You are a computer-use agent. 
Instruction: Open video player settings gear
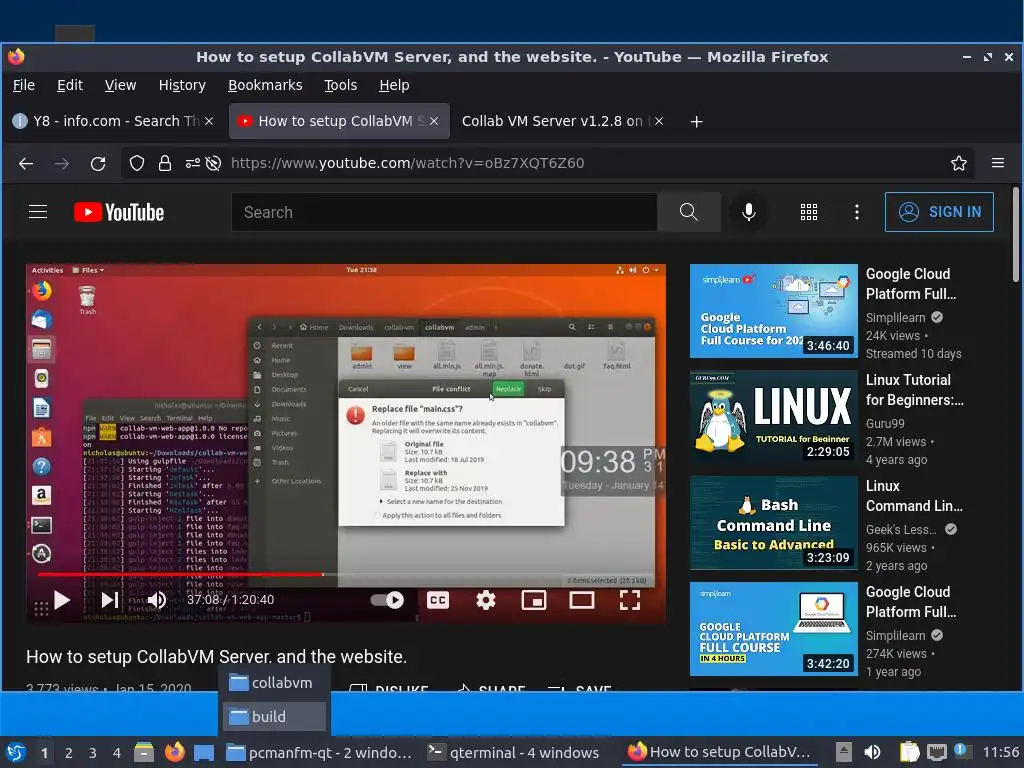point(485,600)
